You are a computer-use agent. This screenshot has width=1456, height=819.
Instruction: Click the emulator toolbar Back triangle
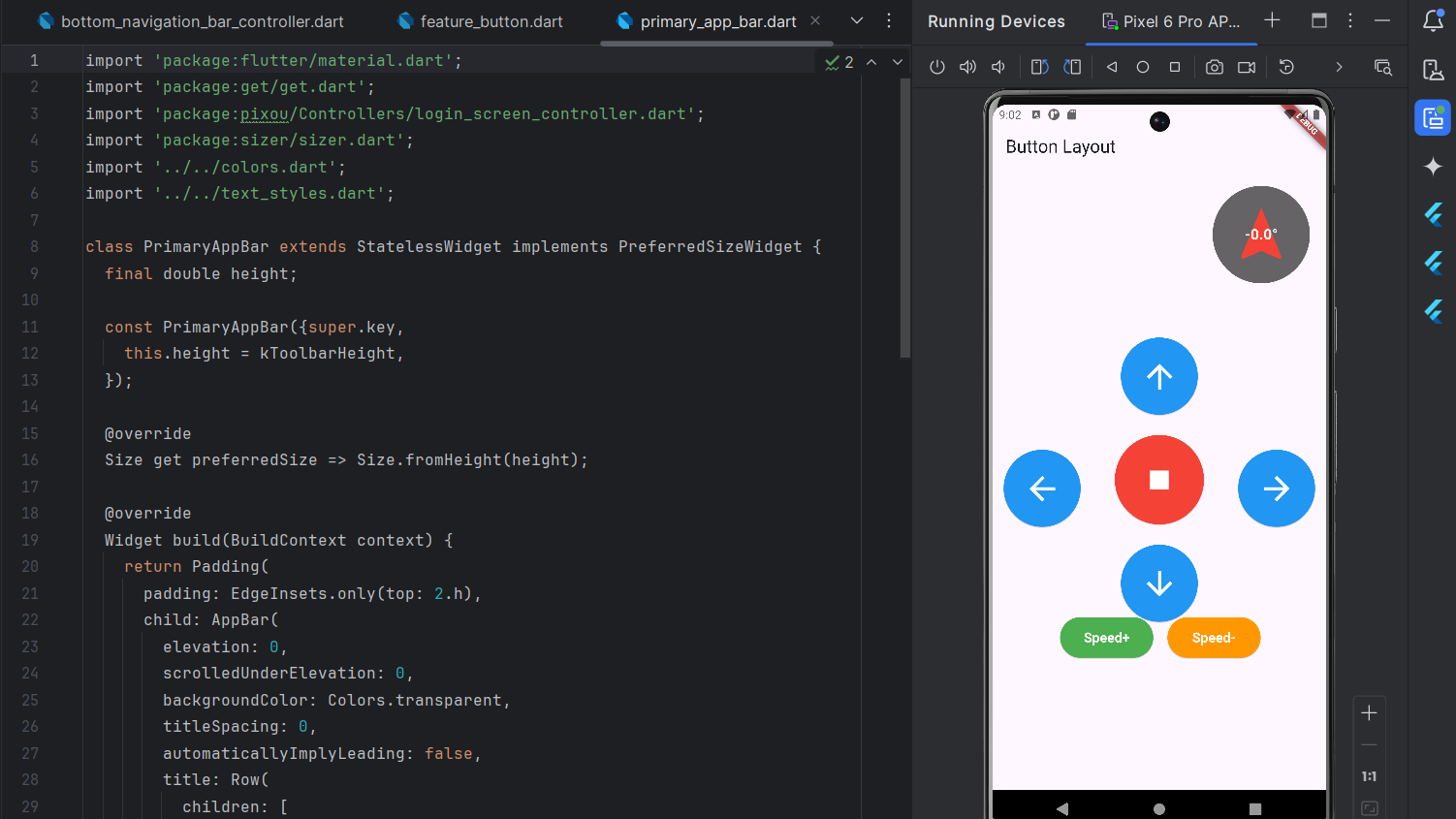point(1112,67)
